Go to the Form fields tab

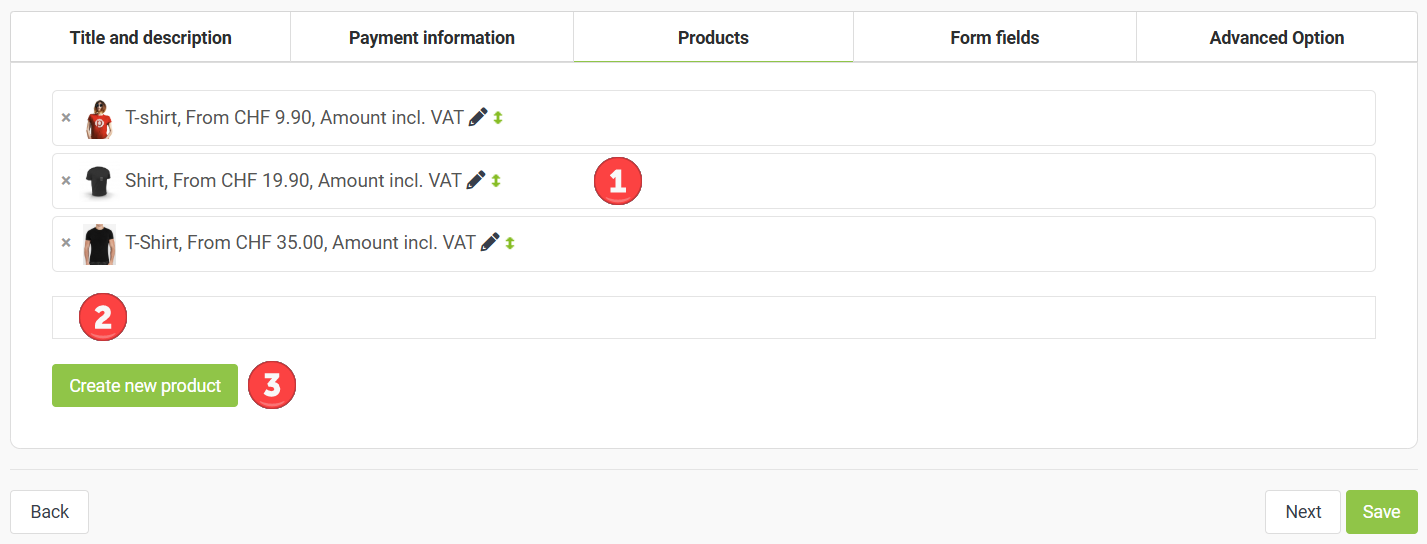tap(994, 38)
